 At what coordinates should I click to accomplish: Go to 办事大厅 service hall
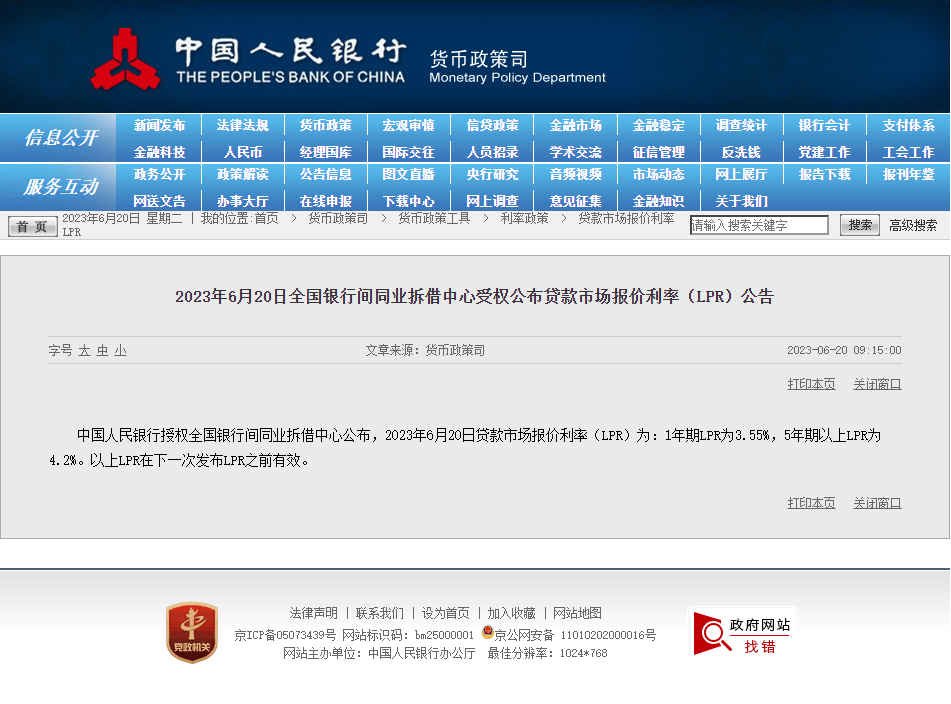[243, 201]
